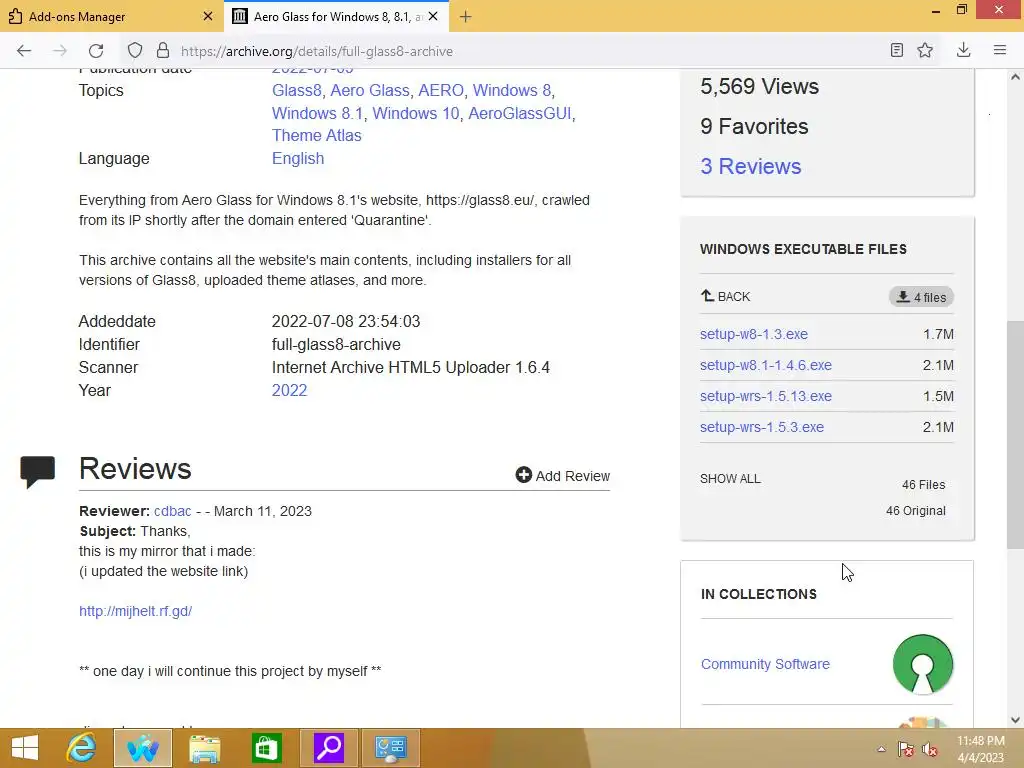Click the English language link

click(298, 158)
